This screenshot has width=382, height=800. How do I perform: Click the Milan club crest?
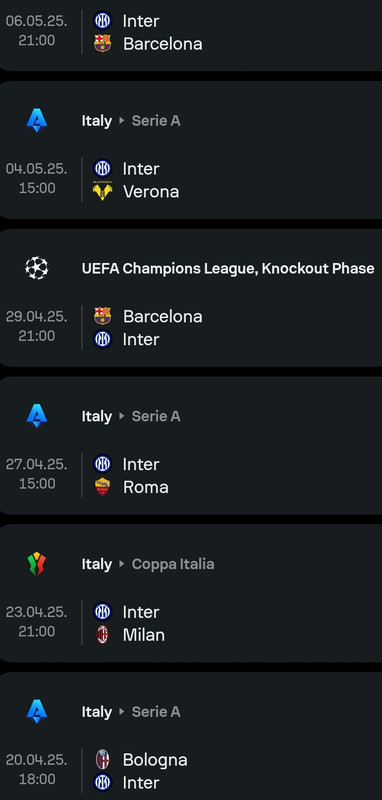click(103, 635)
